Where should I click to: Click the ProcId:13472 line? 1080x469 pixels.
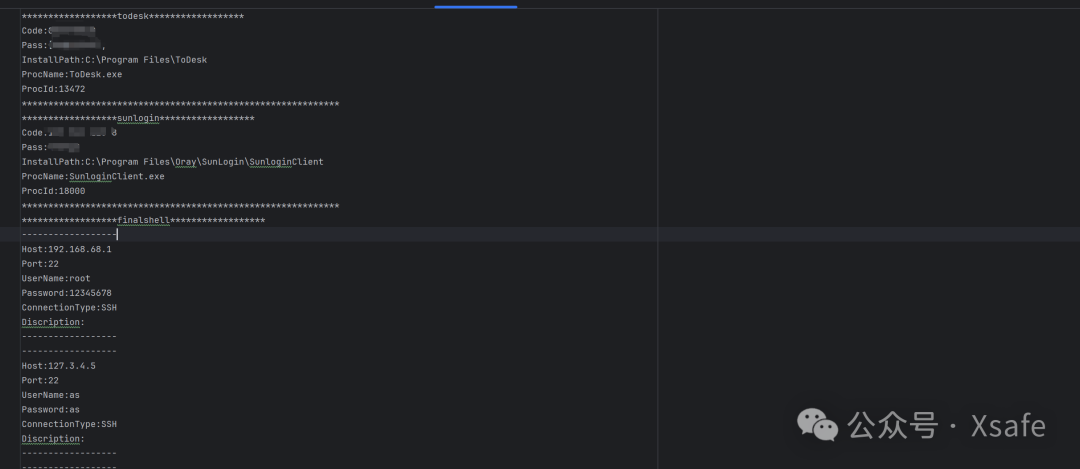click(53, 89)
